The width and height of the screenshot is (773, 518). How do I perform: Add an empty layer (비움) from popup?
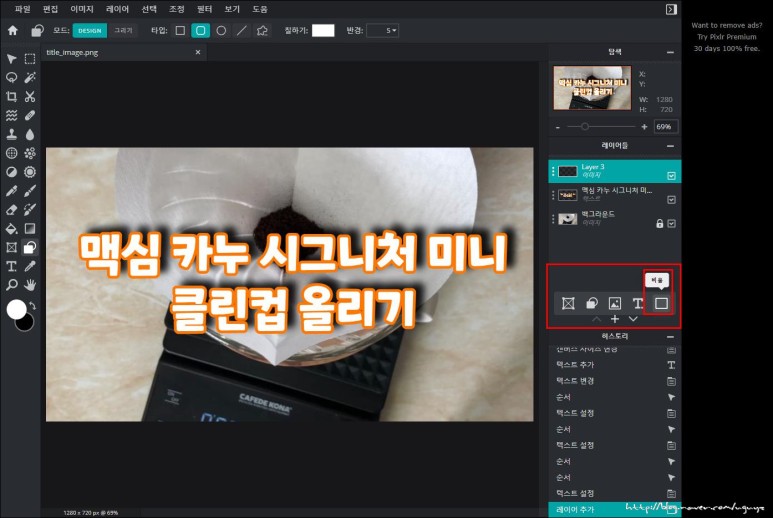(x=661, y=303)
